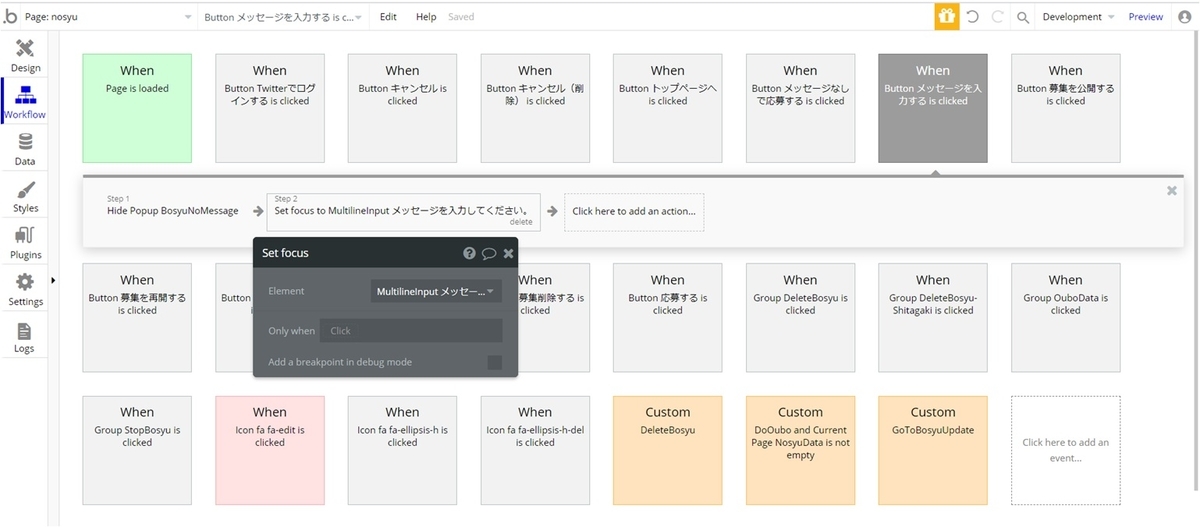Click the undo arrow icon

972,17
